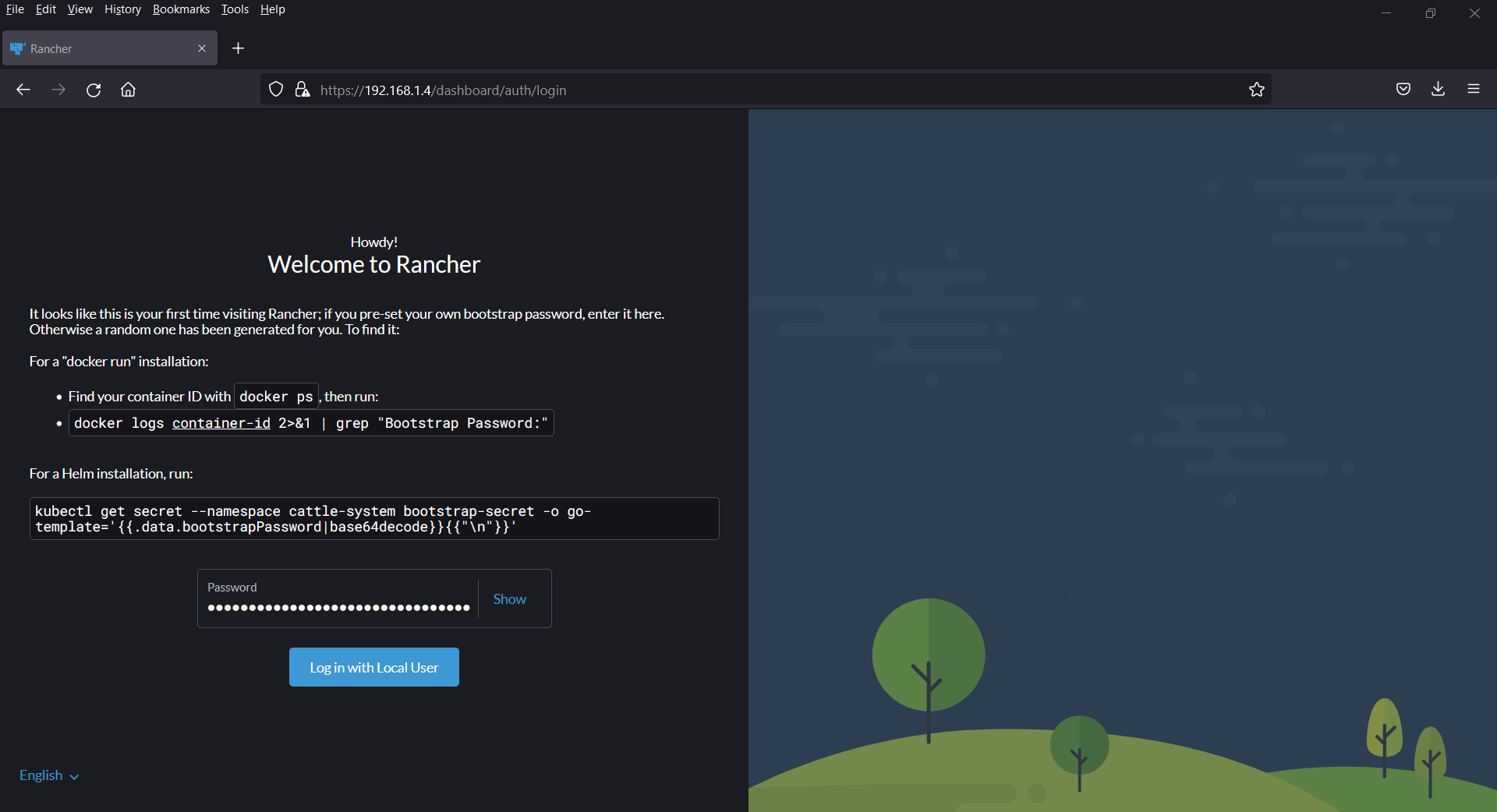Open the File menu

click(x=15, y=9)
